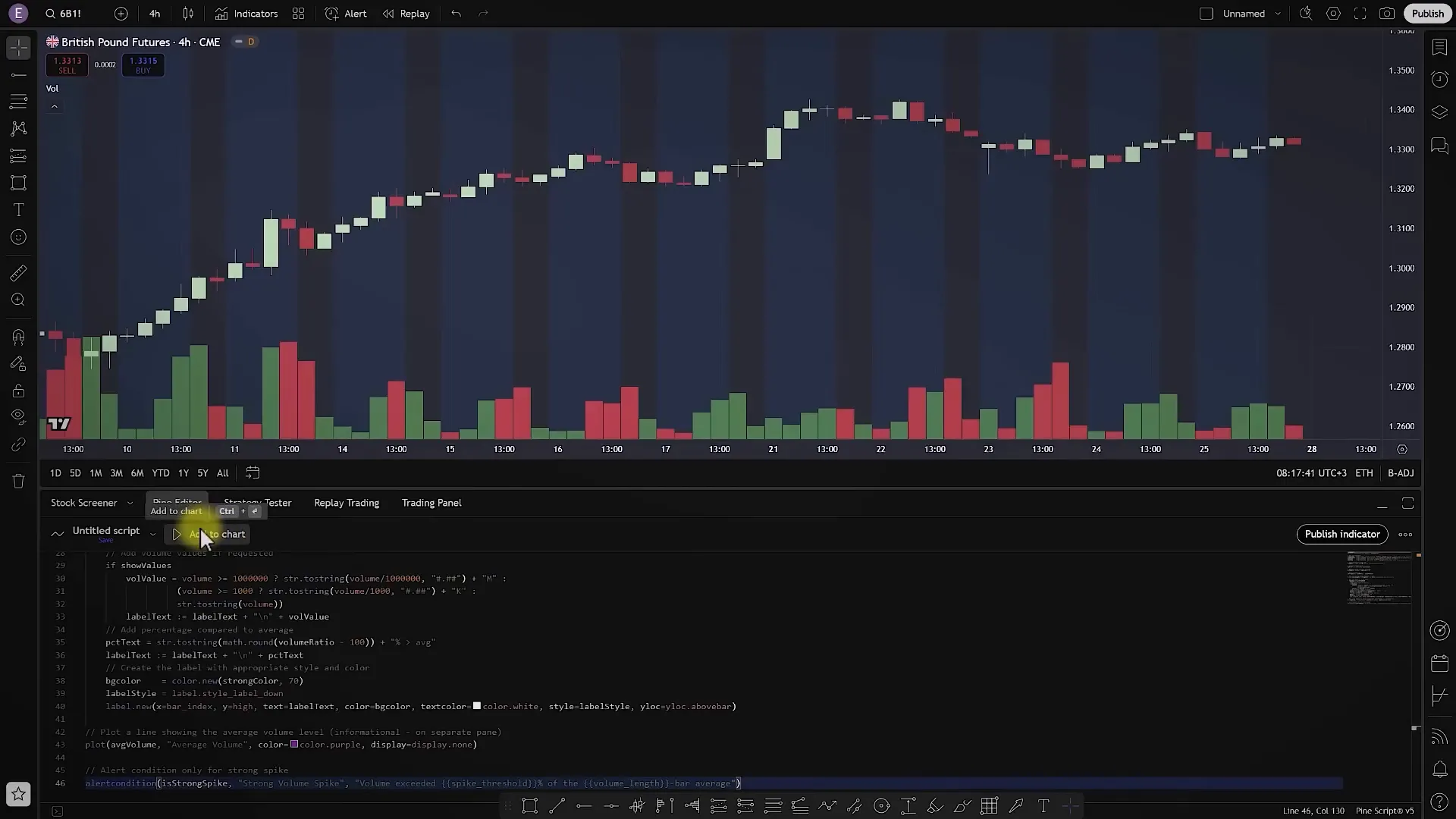This screenshot has width=1456, height=819.
Task: Switch to the Replay Trading tab
Action: tap(347, 503)
